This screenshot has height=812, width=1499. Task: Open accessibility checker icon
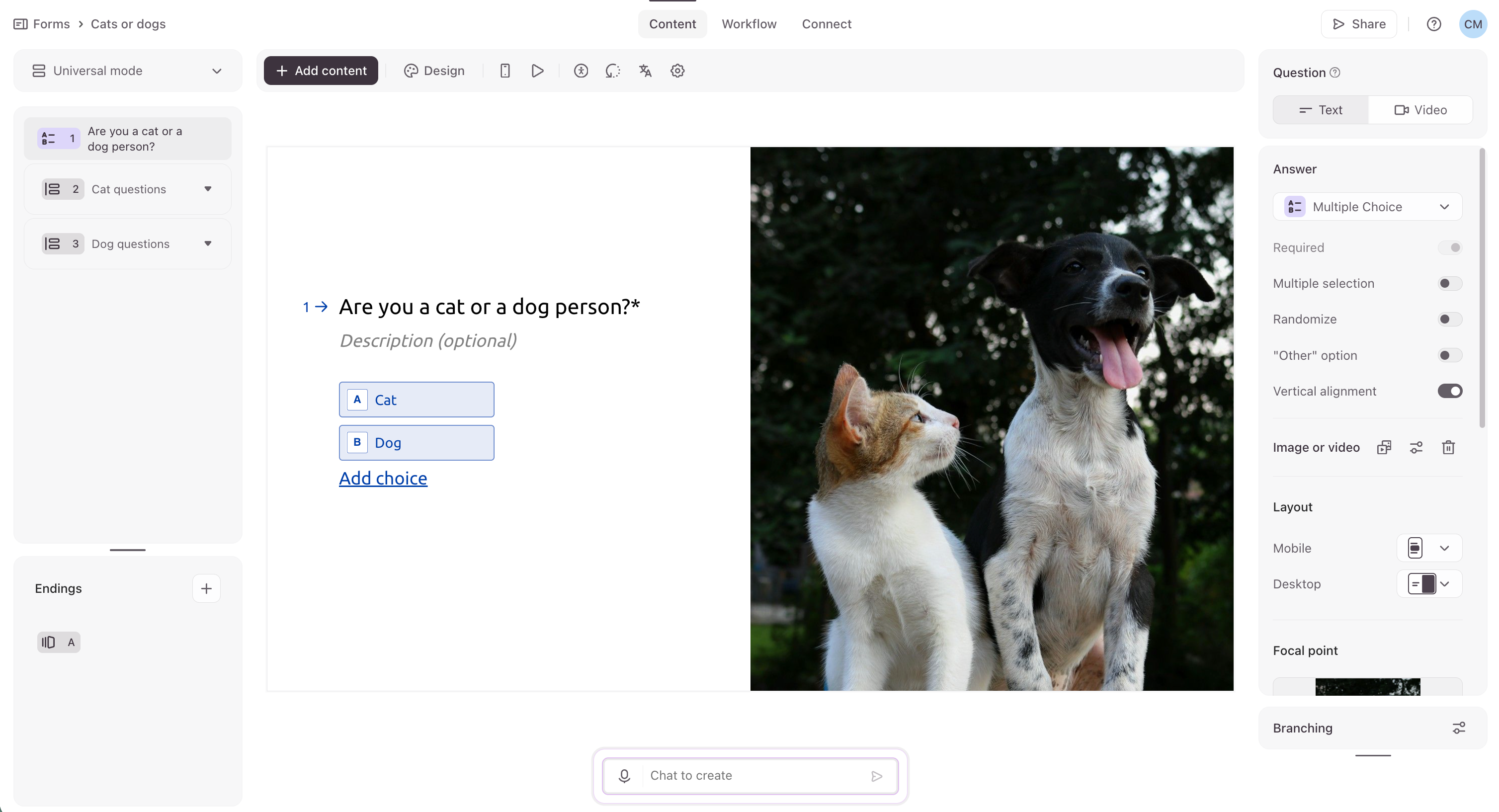click(x=580, y=71)
